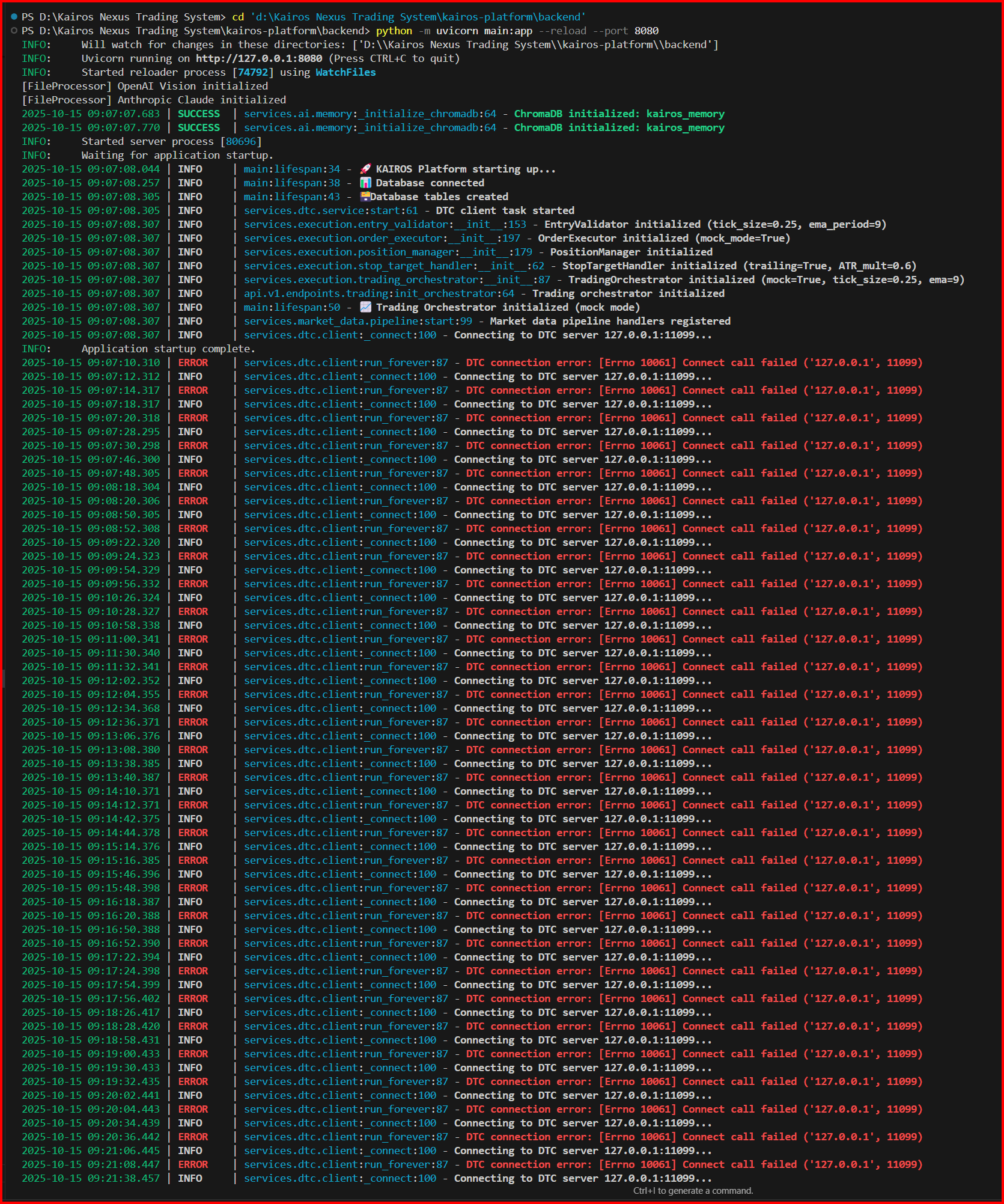Click 'Connecting to DTC server' message at 09:08:18.304
This screenshot has width=1004, height=1204.
[x=583, y=487]
